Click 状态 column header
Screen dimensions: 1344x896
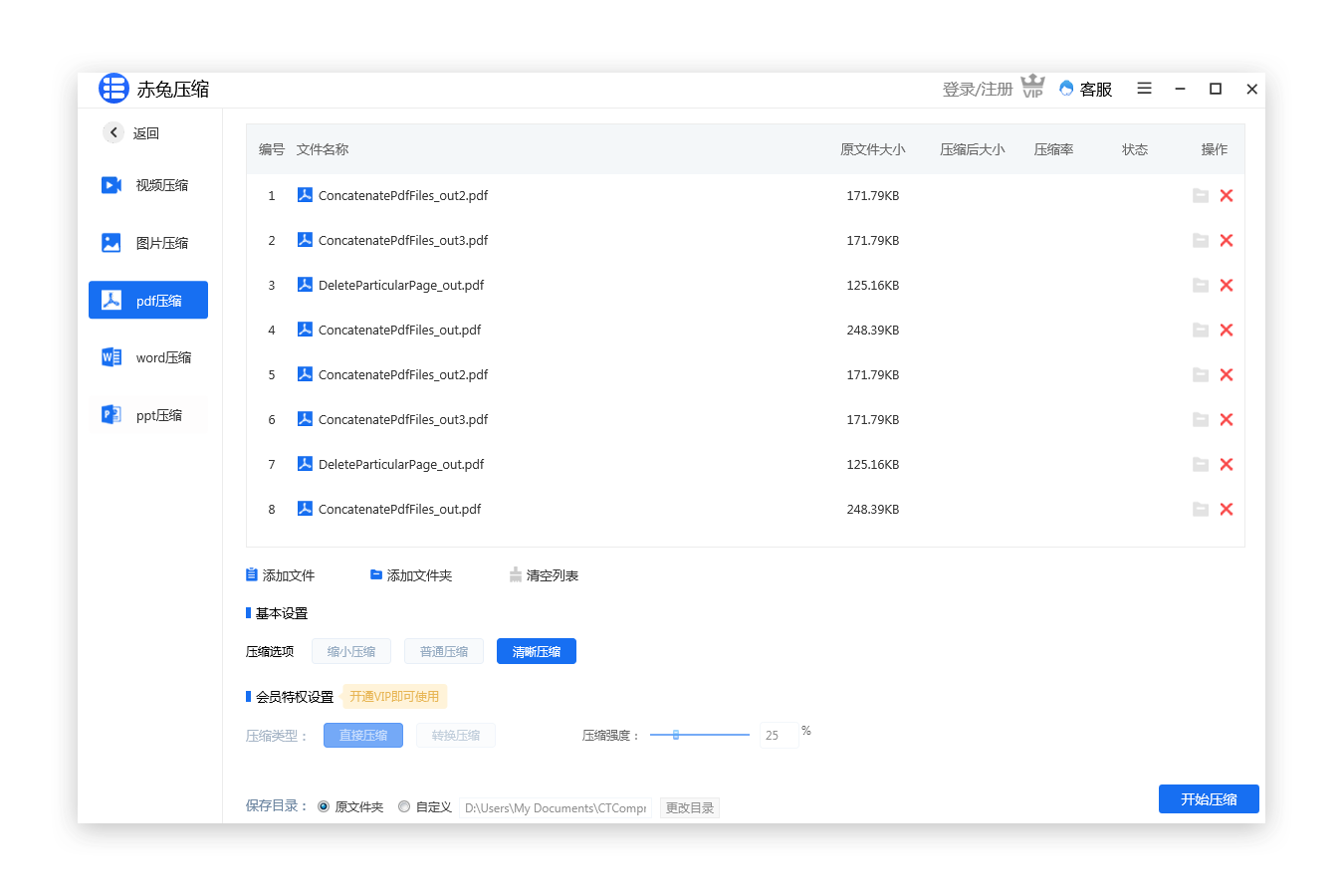coord(1135,149)
